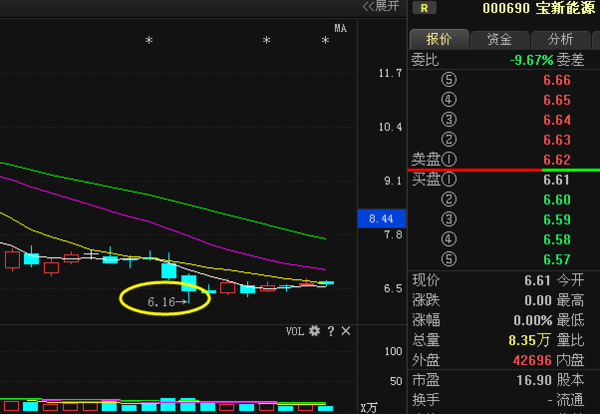Viewport: 600px width, 414px height.
Task: Click the middle asterisk event marker
Action: pos(266,41)
